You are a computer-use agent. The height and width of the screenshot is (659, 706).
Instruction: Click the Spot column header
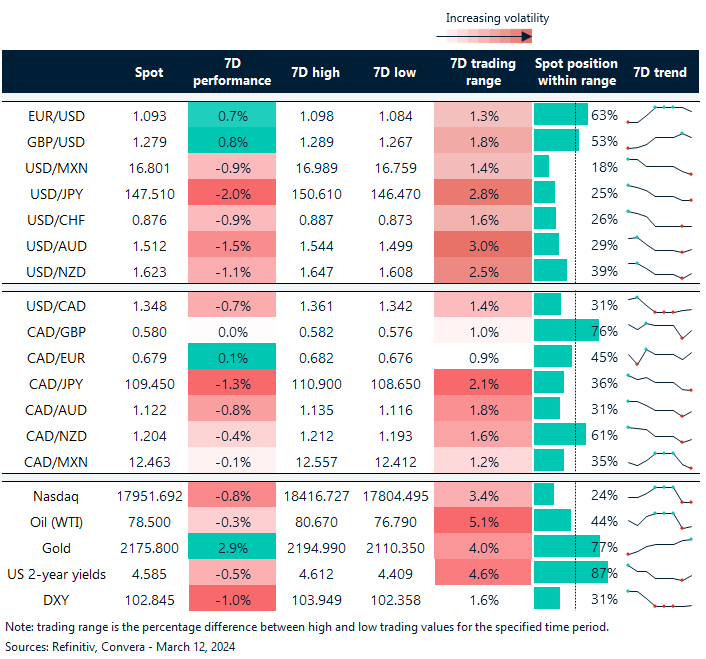tap(150, 72)
